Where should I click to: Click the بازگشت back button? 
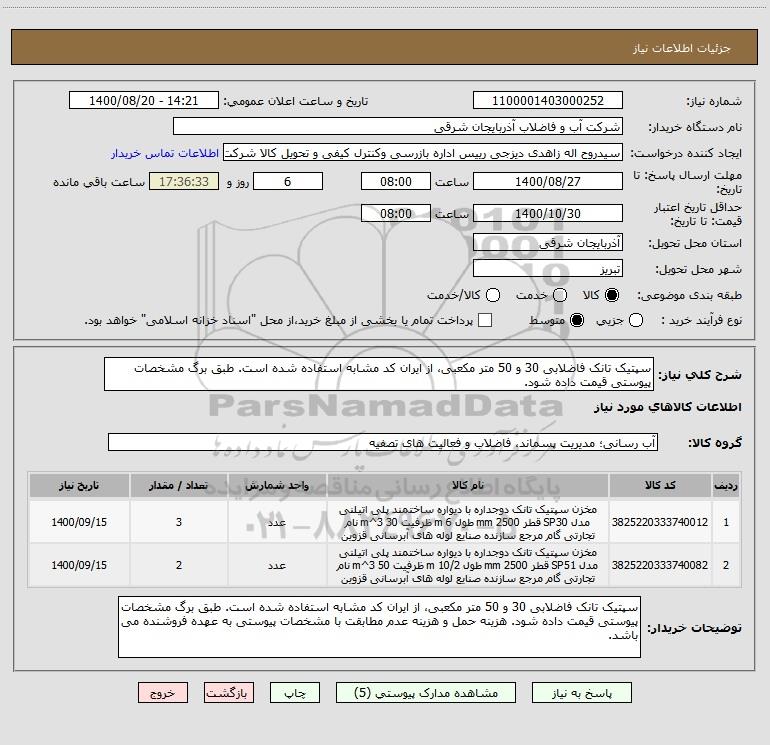point(229,692)
